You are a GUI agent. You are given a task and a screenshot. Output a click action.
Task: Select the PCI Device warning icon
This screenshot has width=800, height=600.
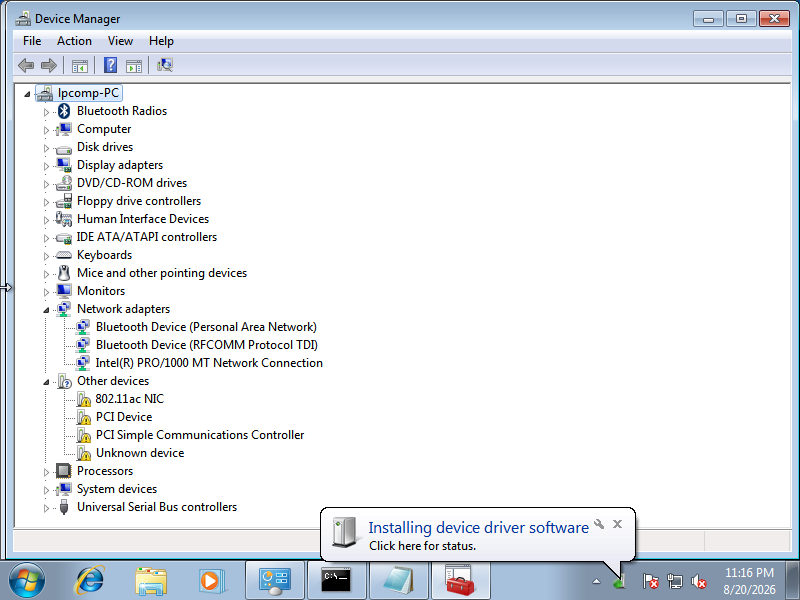[83, 417]
